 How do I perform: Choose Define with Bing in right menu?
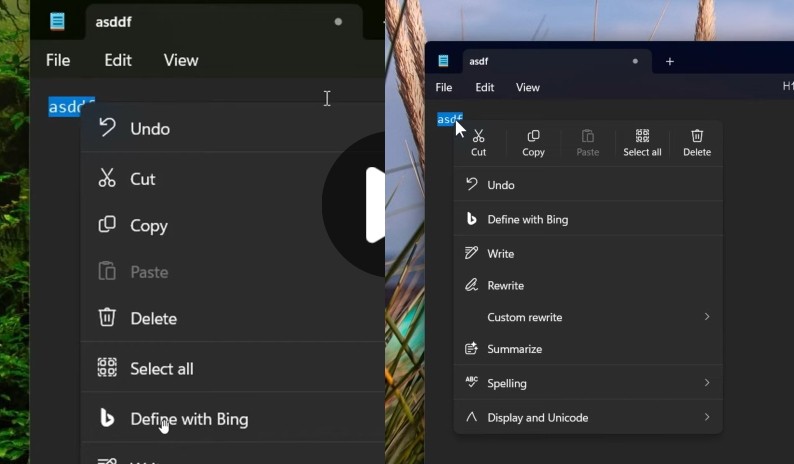[x=588, y=219]
